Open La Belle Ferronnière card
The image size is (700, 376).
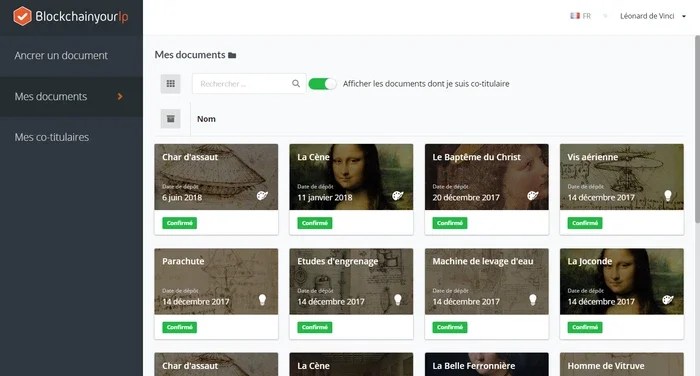point(487,364)
